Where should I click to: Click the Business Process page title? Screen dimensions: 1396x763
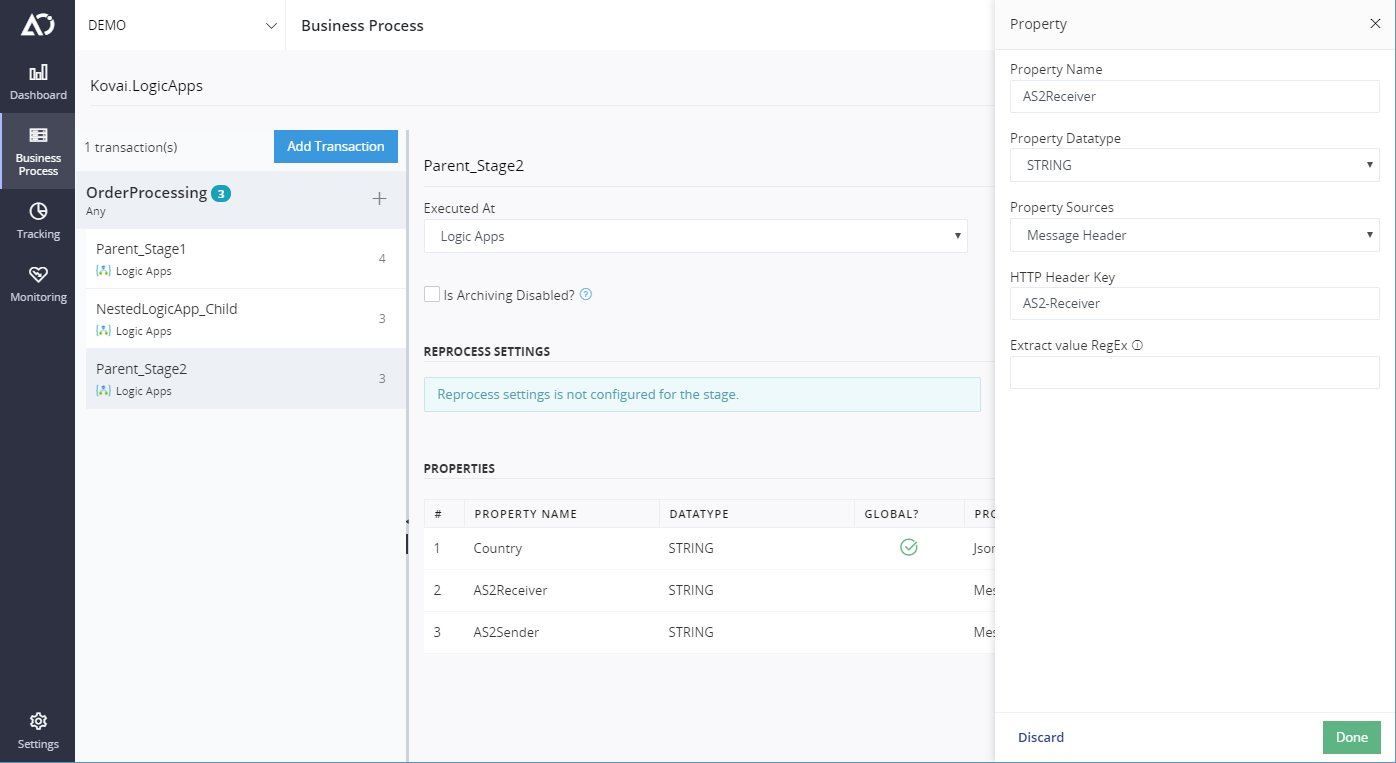(362, 26)
